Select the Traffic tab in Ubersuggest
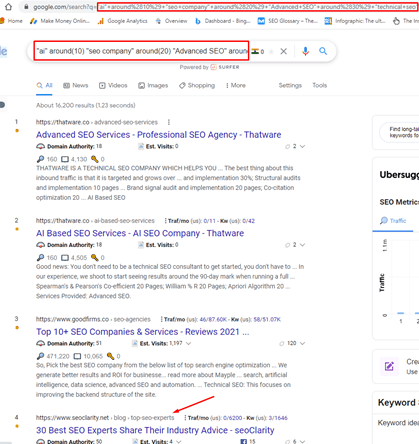Screen dimensions: 419x444 [393, 221]
